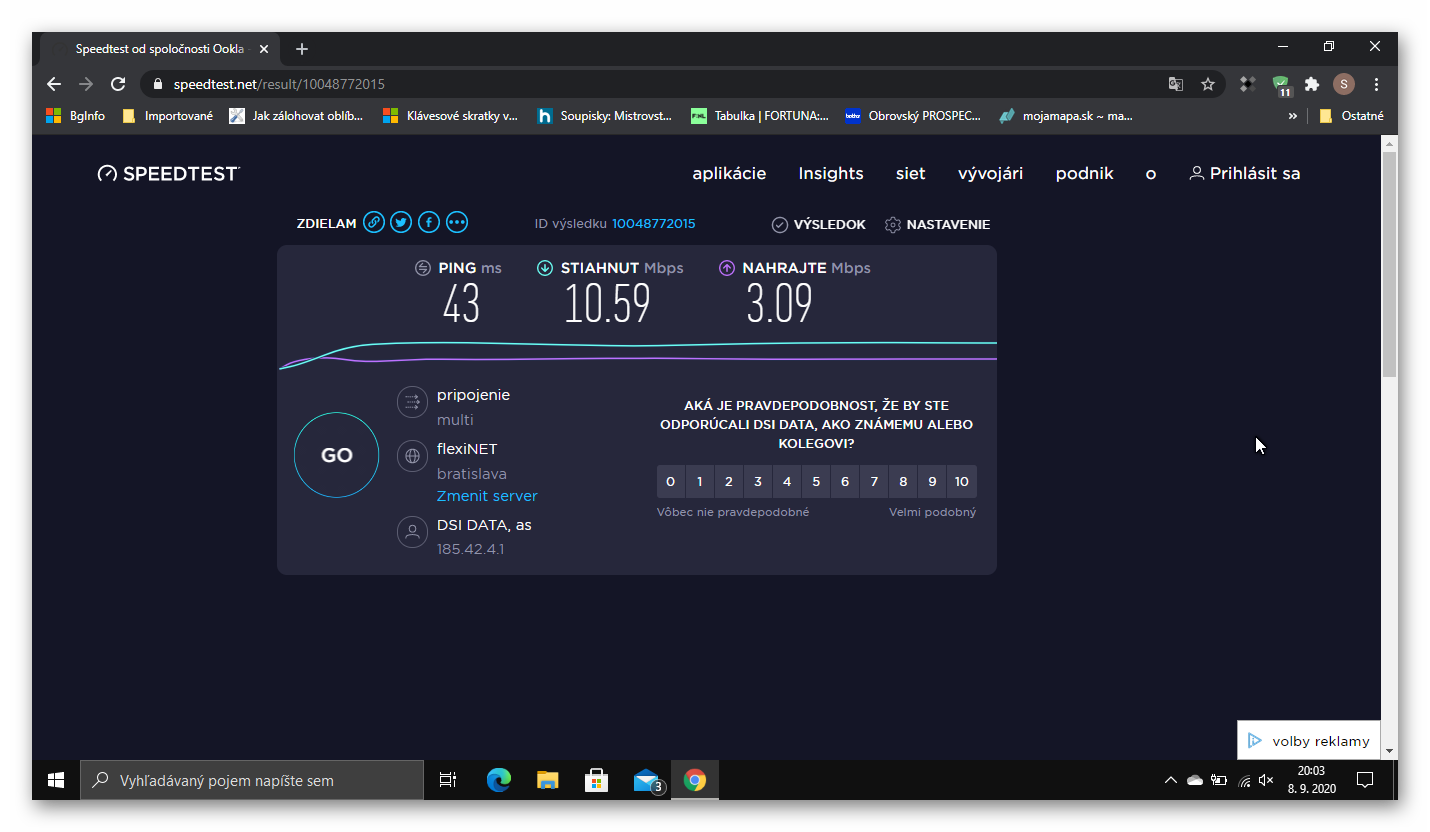The height and width of the screenshot is (832, 1430).
Task: Open the Chrome extensions puzzle icon
Action: [1312, 84]
